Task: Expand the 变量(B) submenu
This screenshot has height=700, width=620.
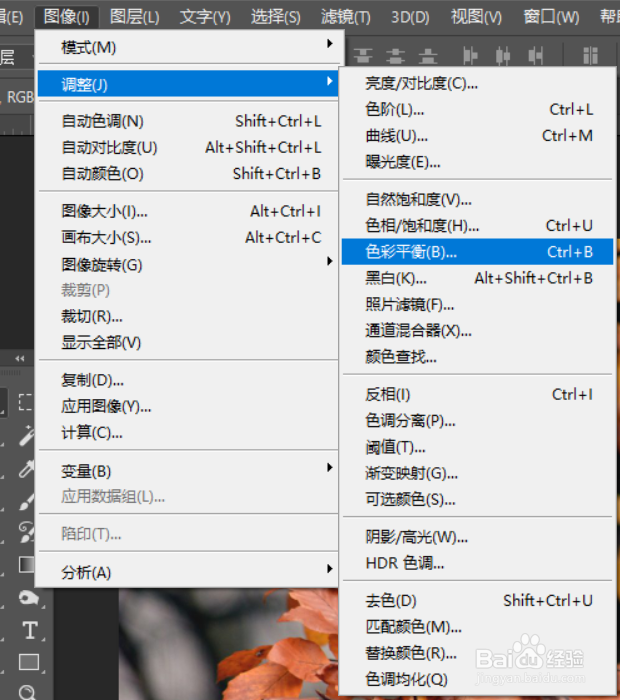Action: click(189, 471)
